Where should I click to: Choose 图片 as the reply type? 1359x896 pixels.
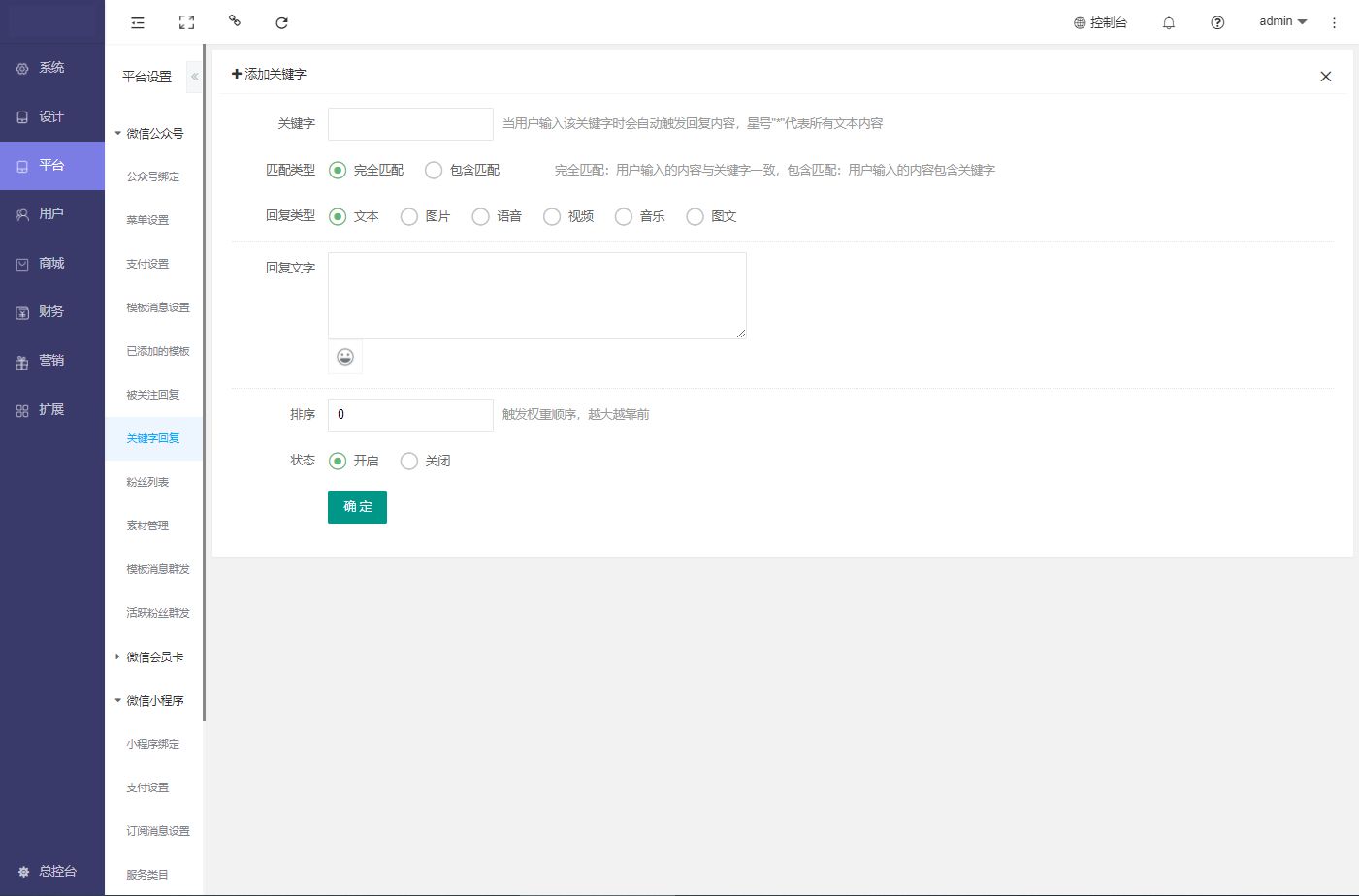[409, 217]
